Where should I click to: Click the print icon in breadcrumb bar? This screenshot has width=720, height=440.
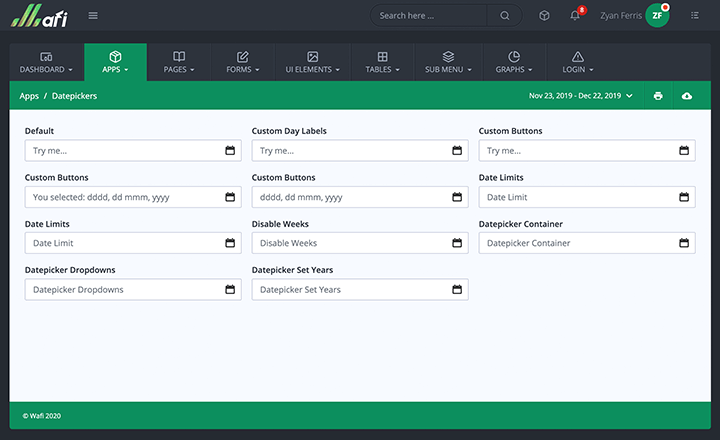tap(658, 96)
